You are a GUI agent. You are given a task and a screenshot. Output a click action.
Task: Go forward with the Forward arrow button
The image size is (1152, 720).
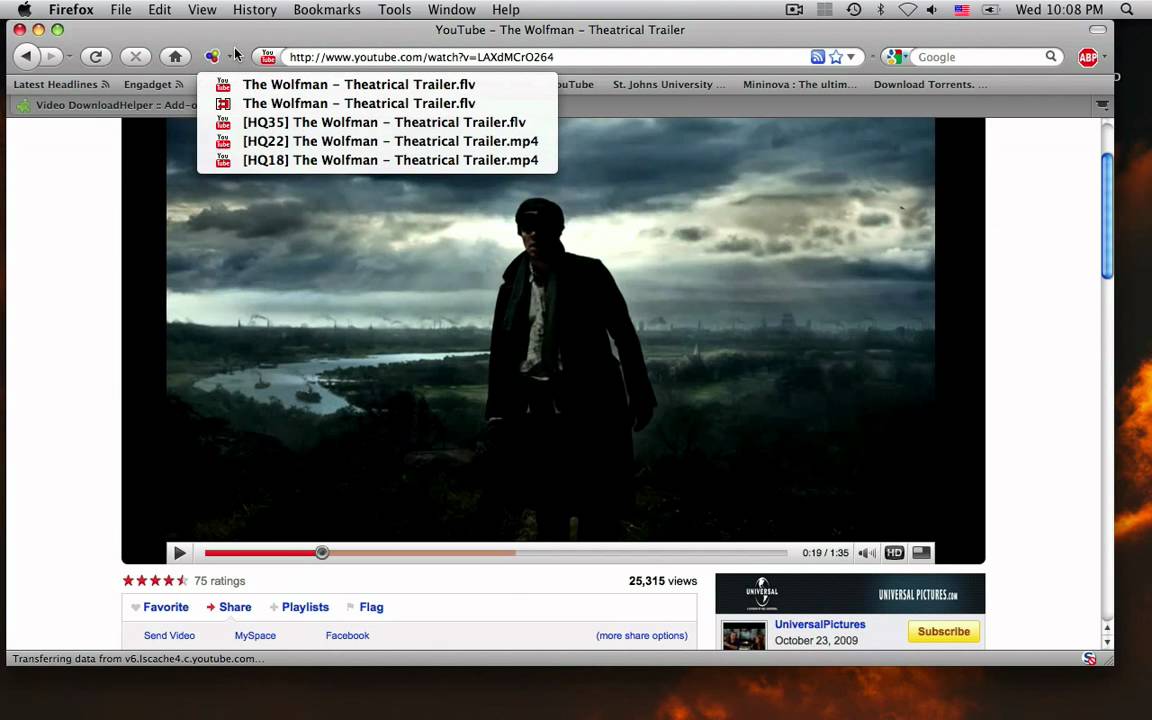point(50,57)
